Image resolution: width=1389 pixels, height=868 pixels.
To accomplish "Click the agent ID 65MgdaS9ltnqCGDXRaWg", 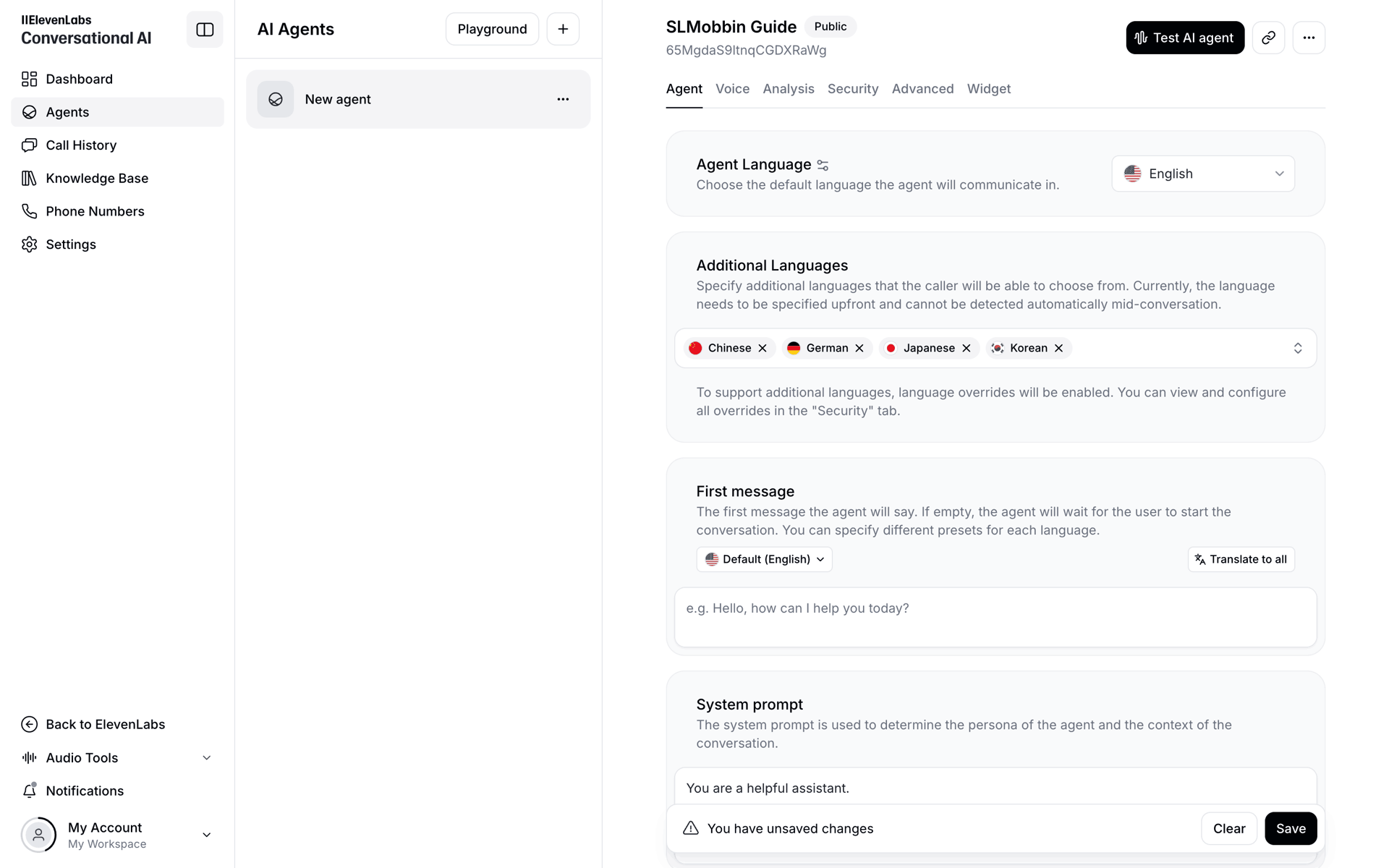I will click(746, 50).
